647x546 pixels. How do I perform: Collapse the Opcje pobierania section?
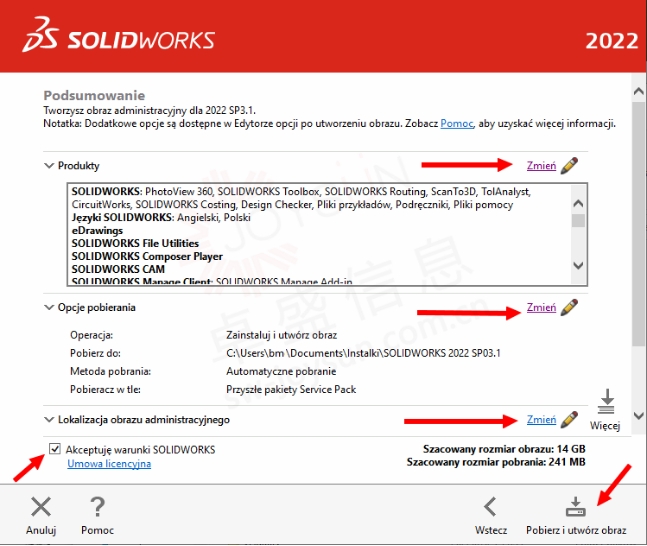[49, 307]
